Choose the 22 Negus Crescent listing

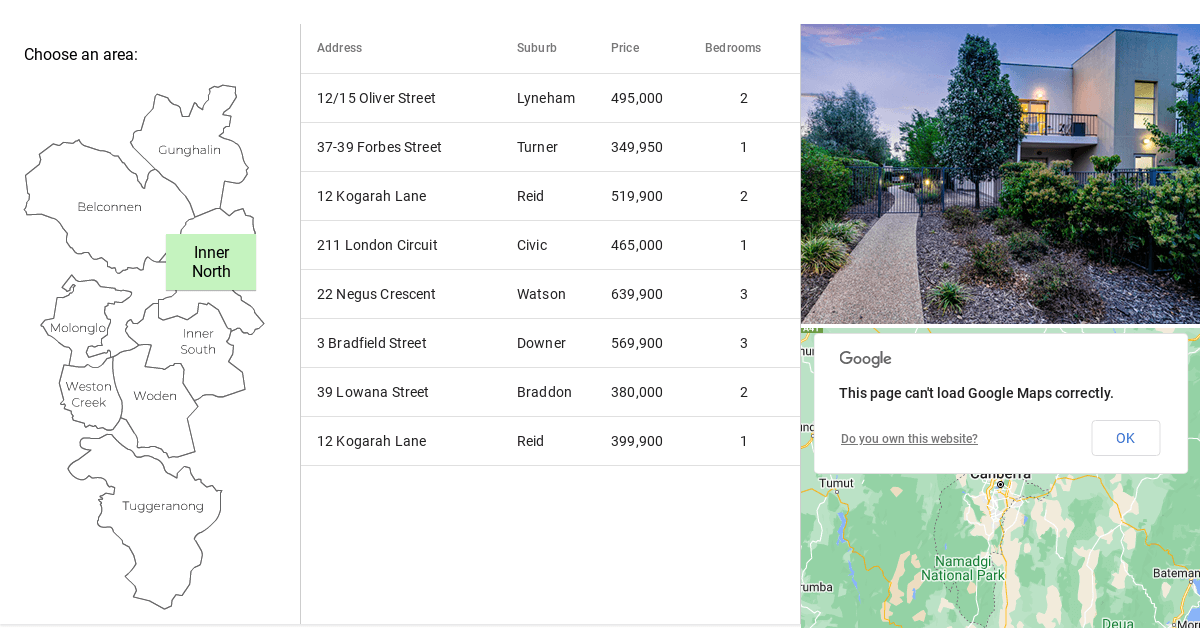click(x=550, y=294)
